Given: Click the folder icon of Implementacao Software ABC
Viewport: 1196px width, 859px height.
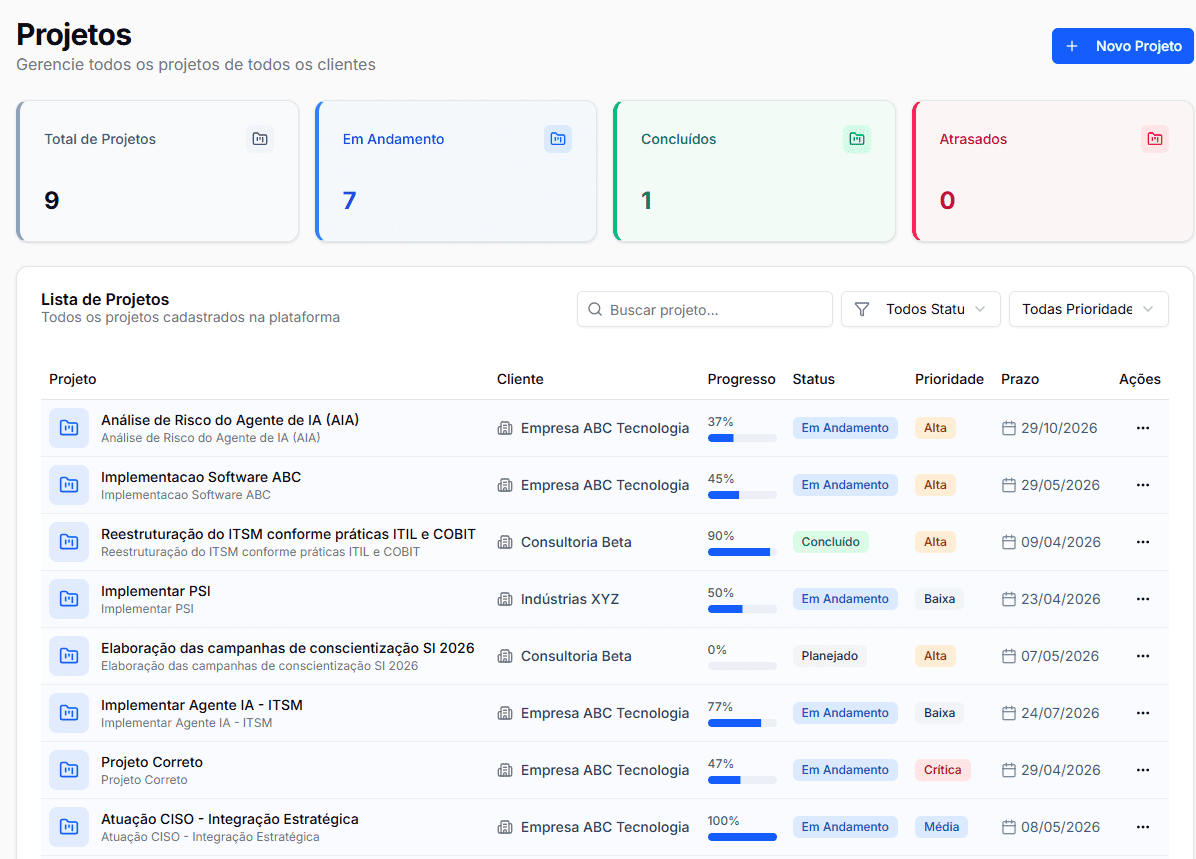Looking at the screenshot, I should 69,484.
